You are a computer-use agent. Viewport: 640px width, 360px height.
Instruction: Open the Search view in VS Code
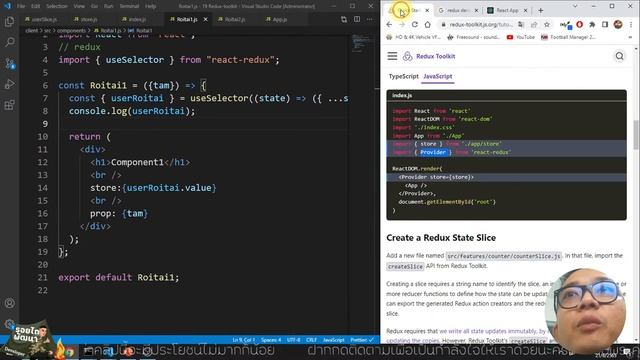[x=9, y=42]
